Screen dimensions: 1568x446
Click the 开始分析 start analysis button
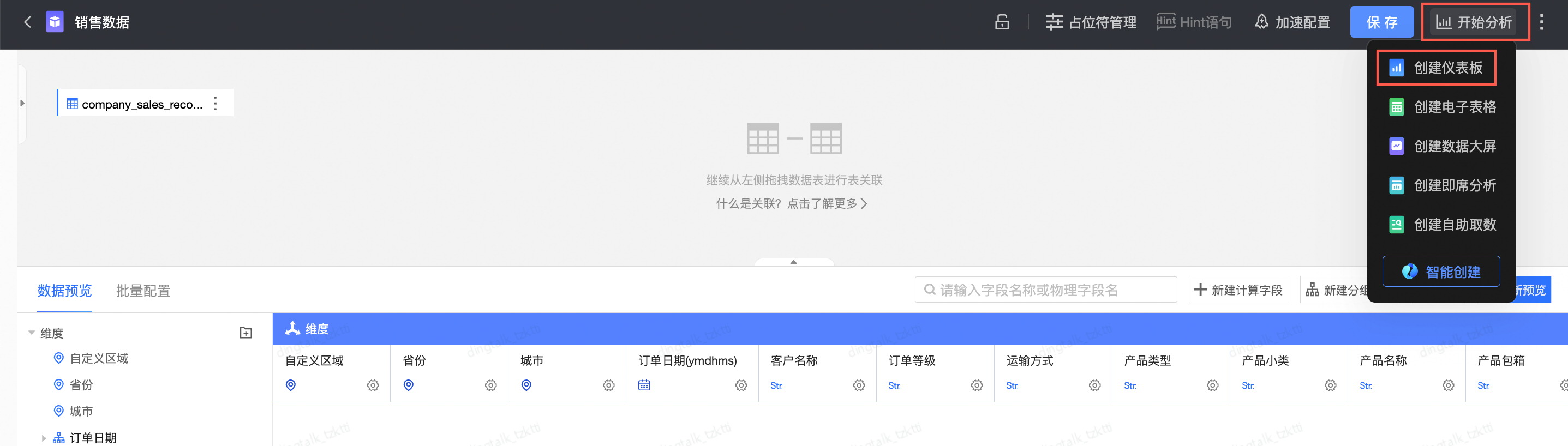coord(1474,22)
